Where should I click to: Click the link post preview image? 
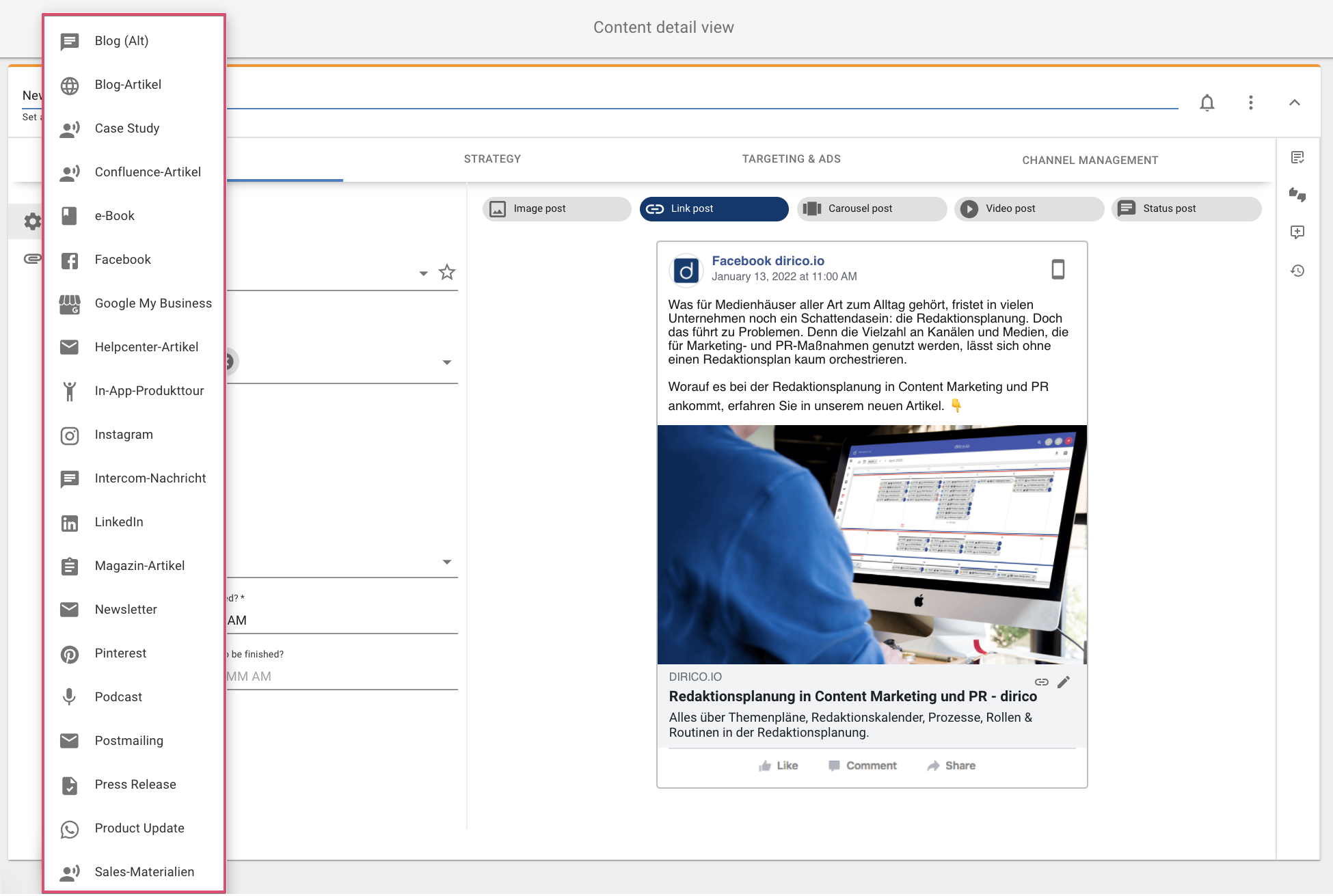click(872, 545)
